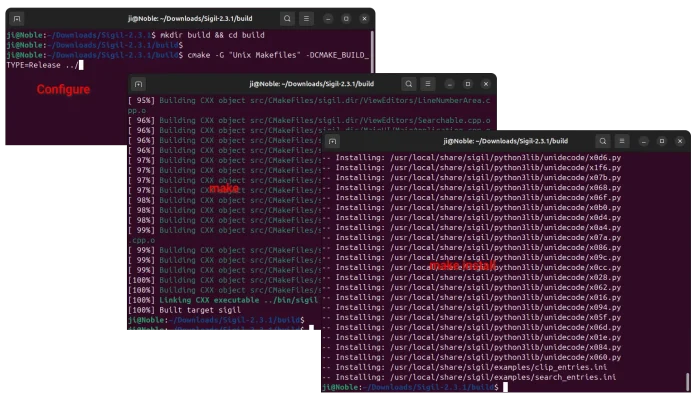Close the Configure terminal window
The image size is (700, 397).
point(364,19)
